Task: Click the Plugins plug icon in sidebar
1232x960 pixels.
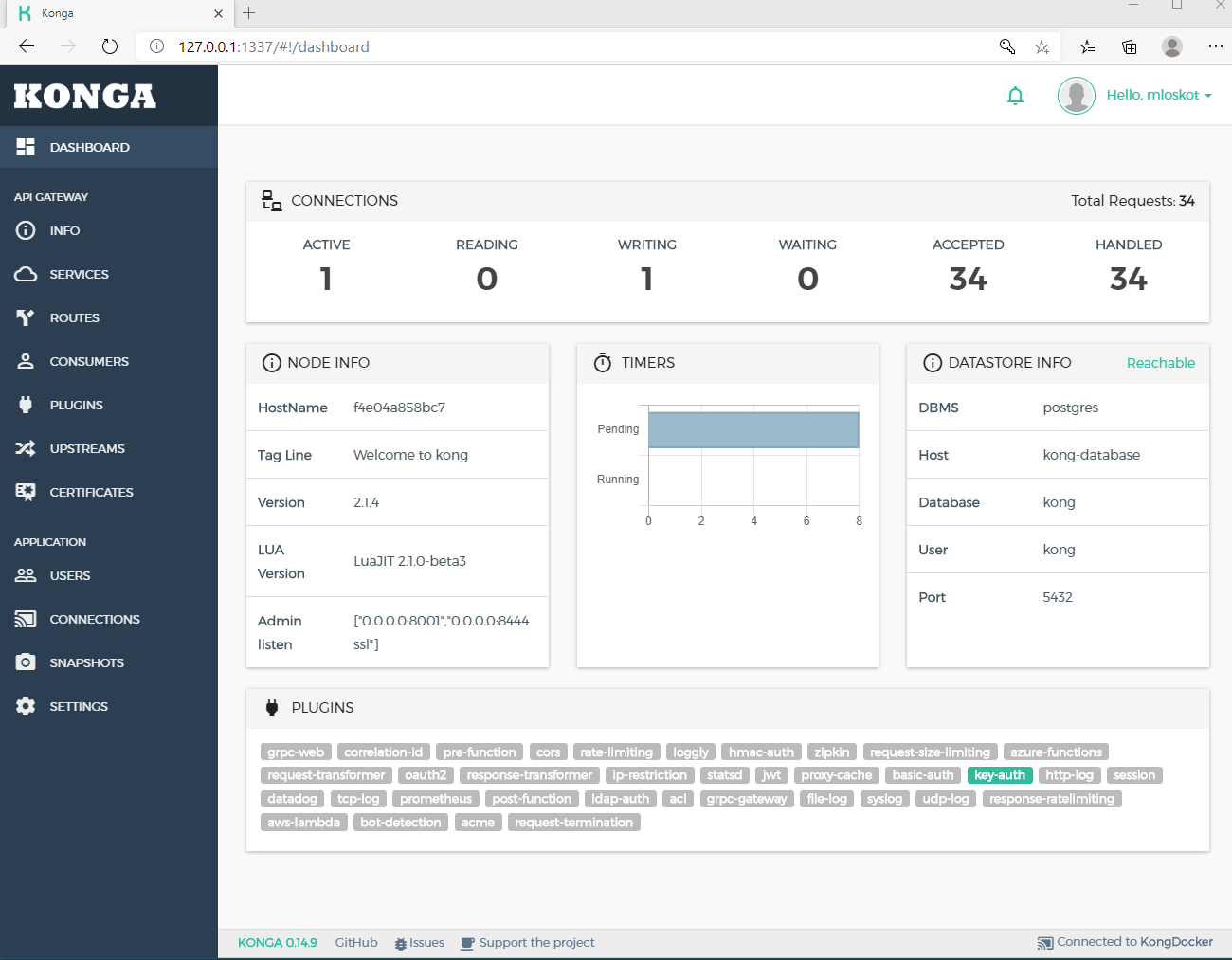Action: coord(27,405)
